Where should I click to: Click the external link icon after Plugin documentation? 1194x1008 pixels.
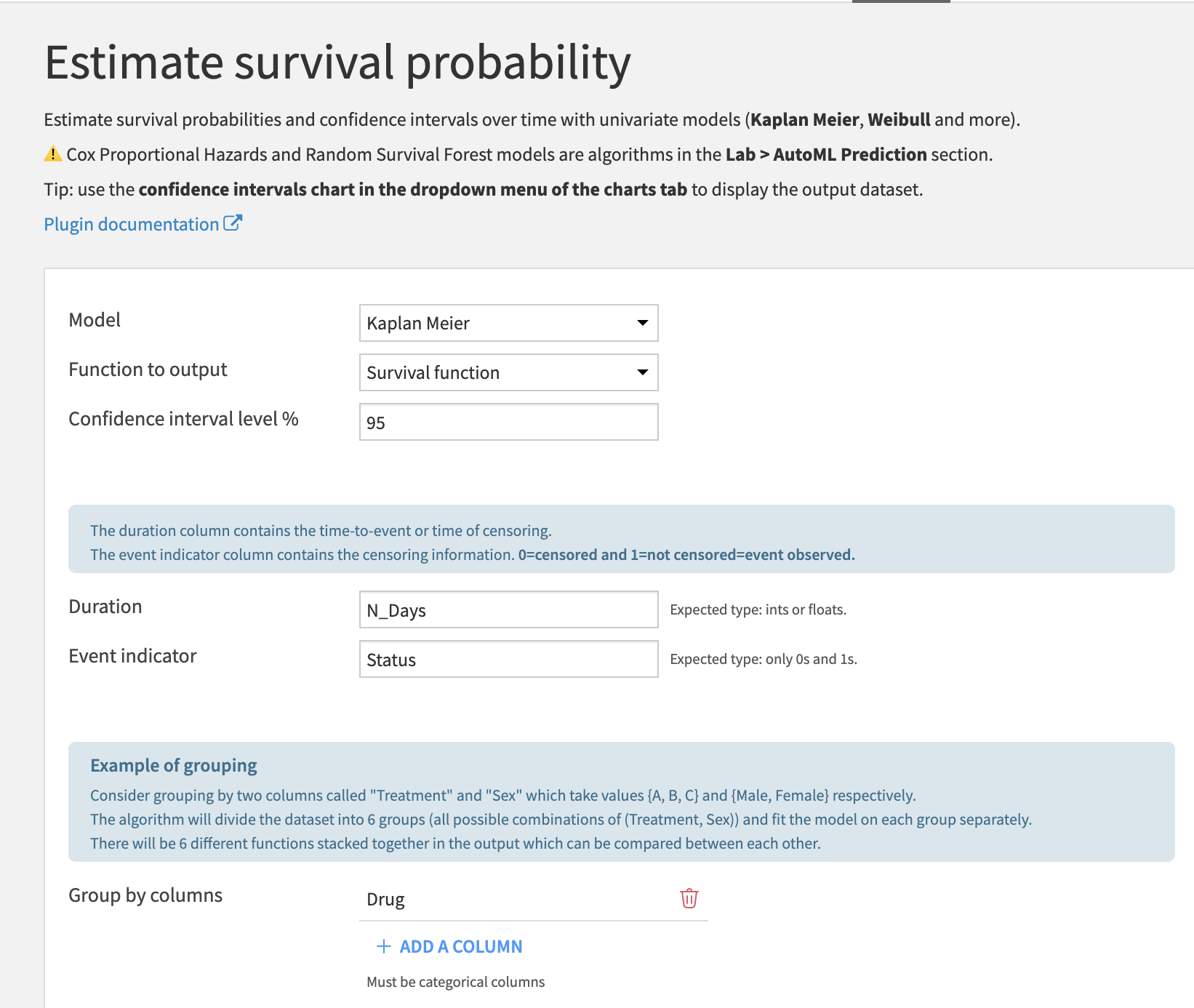tap(233, 222)
